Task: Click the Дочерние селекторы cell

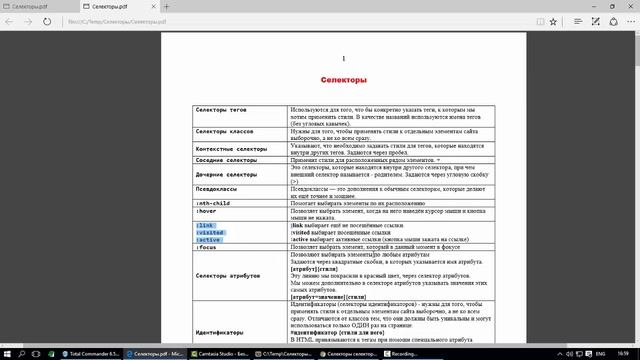Action: [x=240, y=174]
